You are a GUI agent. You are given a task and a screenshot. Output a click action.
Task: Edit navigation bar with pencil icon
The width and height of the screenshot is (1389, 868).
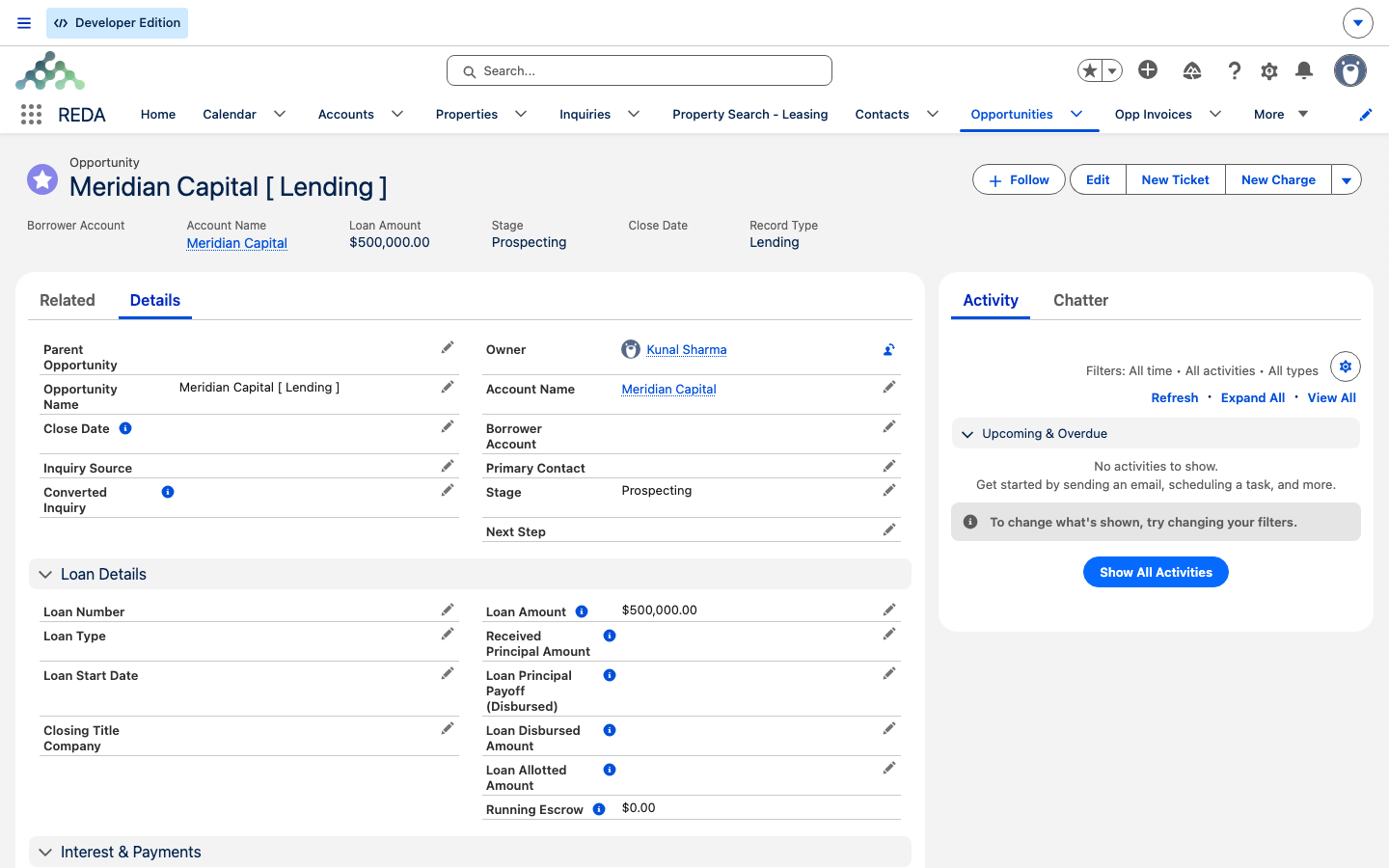pos(1366,115)
